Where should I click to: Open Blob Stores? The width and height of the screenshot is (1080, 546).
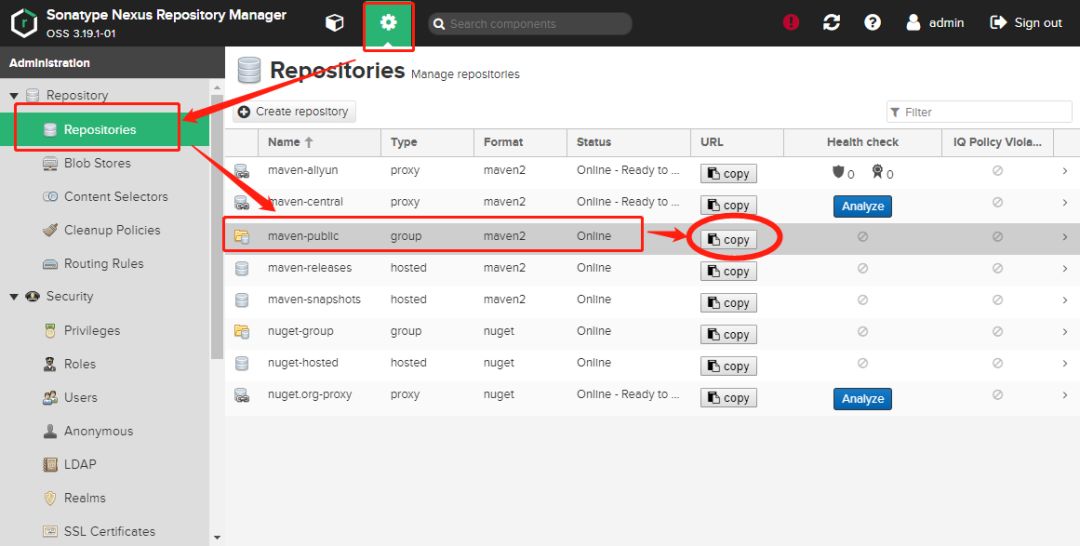97,163
